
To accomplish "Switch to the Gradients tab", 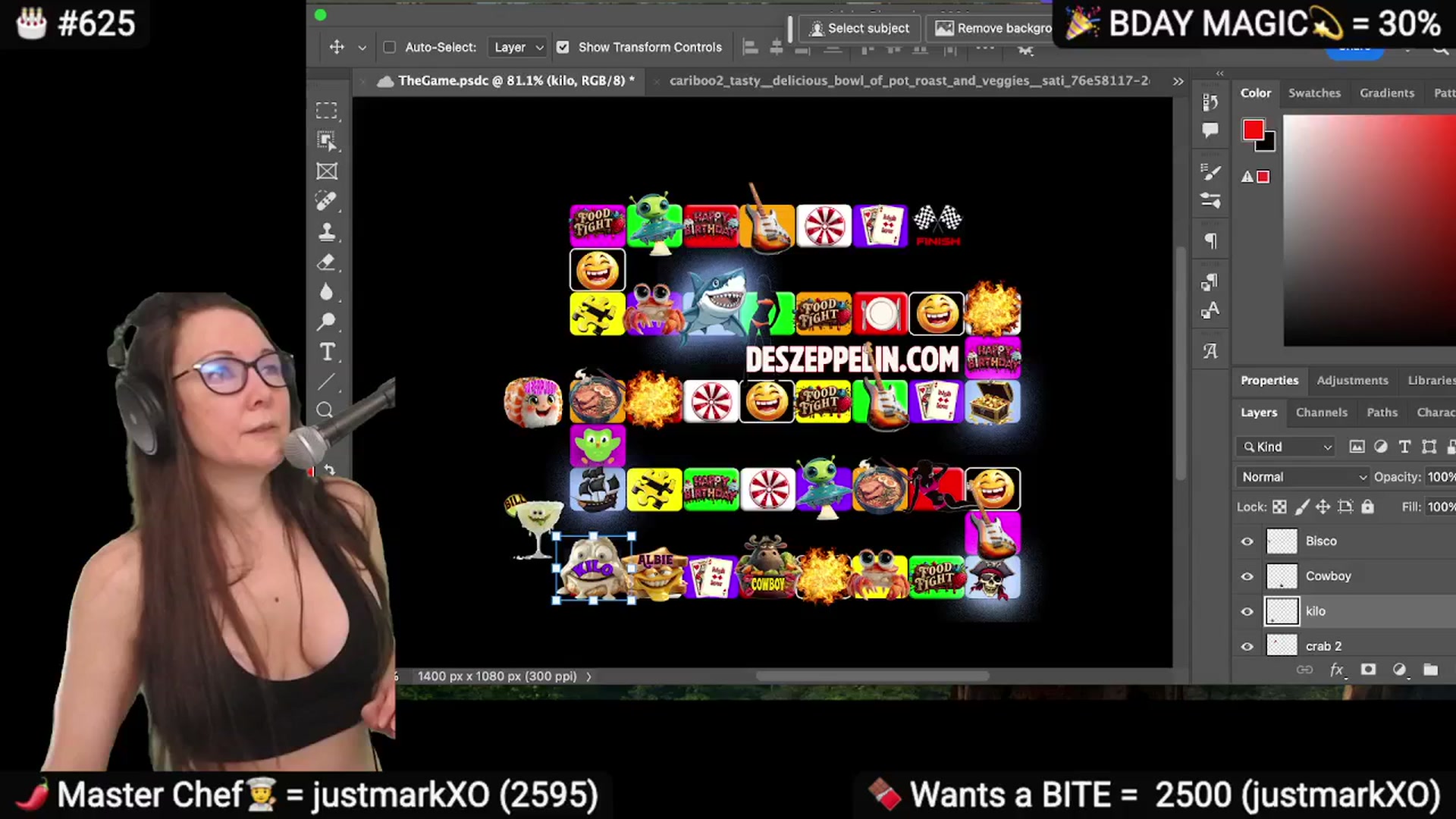I will 1386,93.
